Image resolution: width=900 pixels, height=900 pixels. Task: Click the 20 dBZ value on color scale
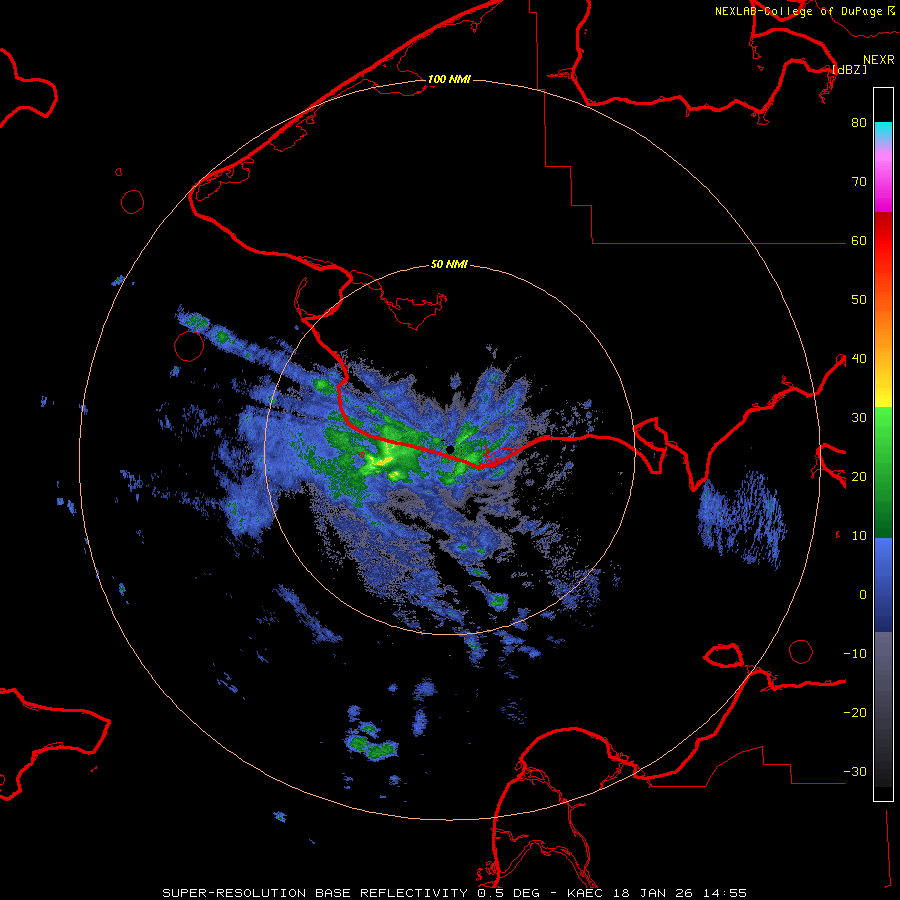coord(859,476)
